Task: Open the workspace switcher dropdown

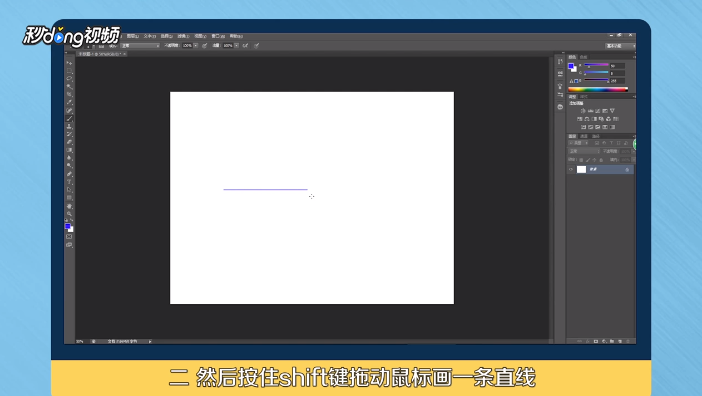Action: 620,46
